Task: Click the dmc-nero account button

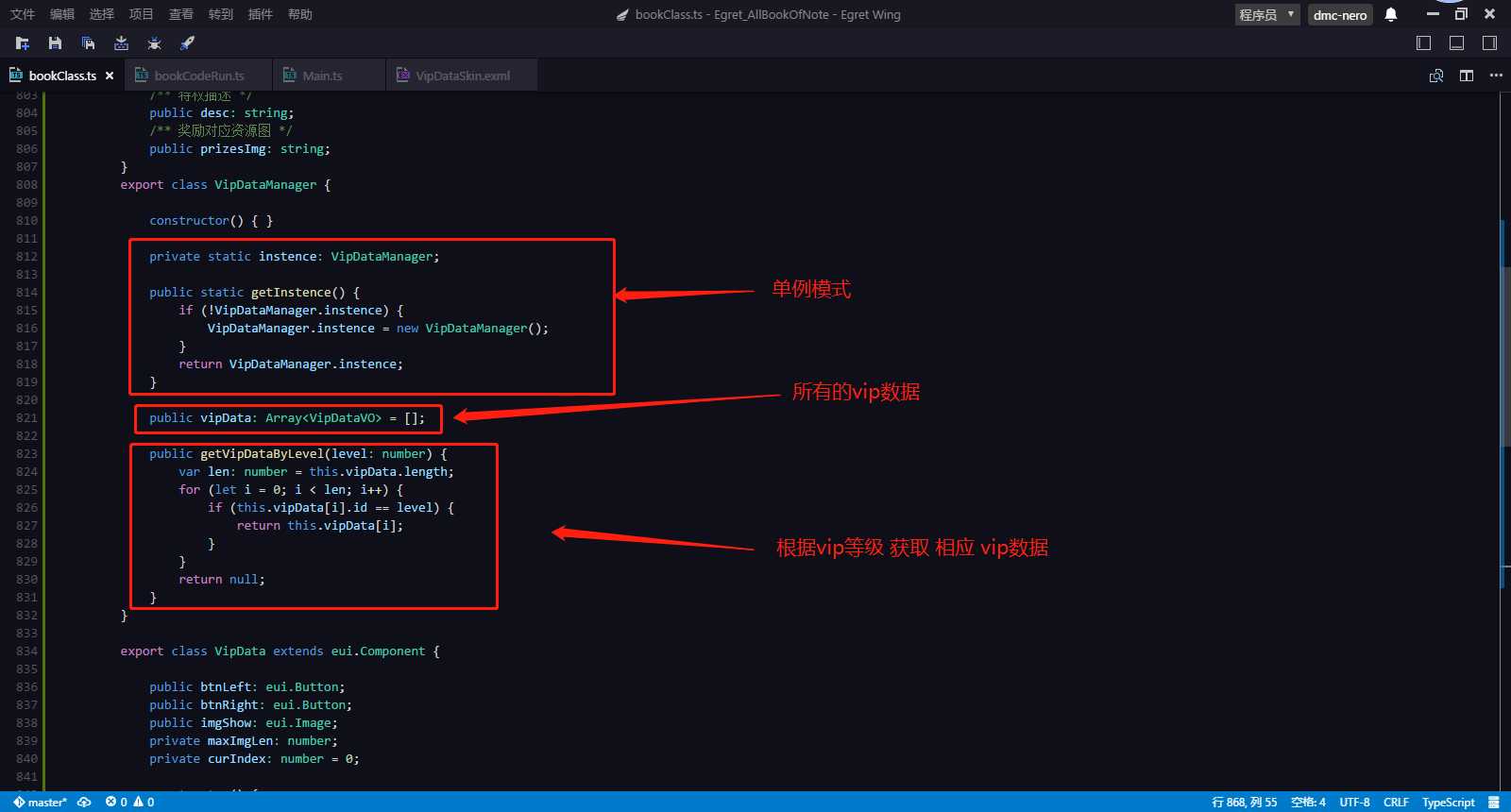Action: [x=1340, y=14]
